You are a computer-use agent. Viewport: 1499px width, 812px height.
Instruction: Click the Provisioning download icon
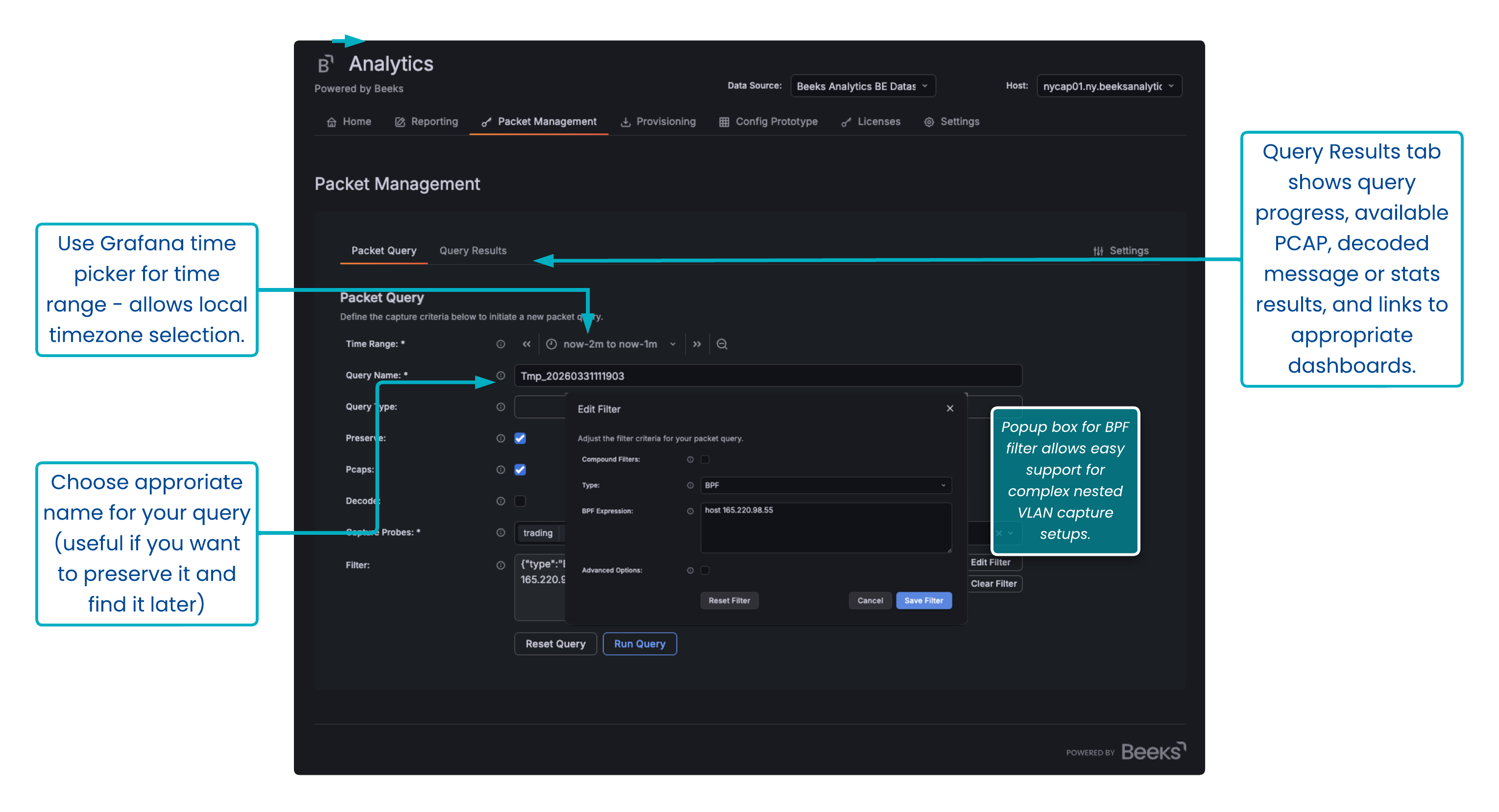625,121
